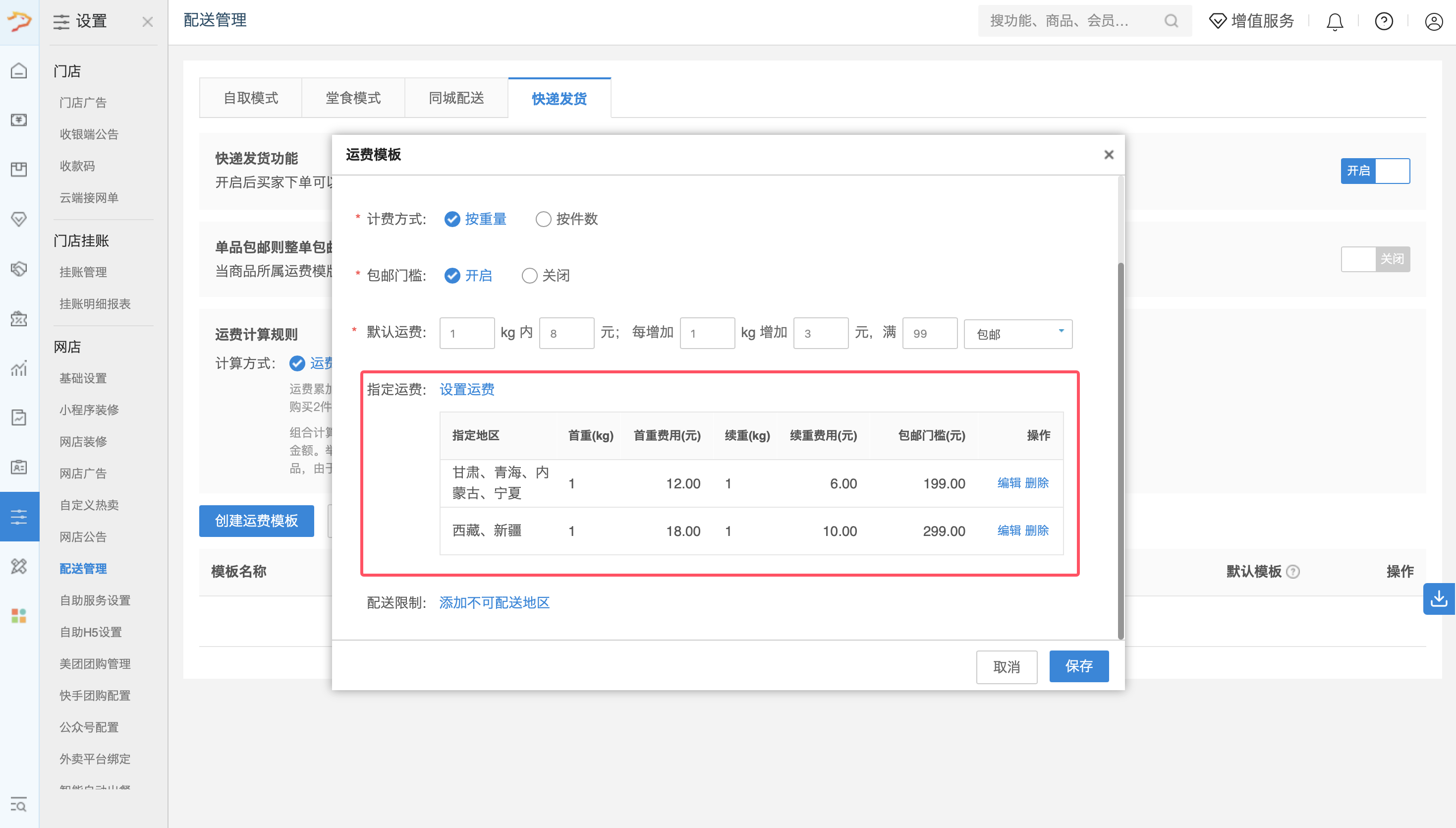Image resolution: width=1456 pixels, height=828 pixels.
Task: Open the 包邮 dropdown
Action: pos(1017,334)
